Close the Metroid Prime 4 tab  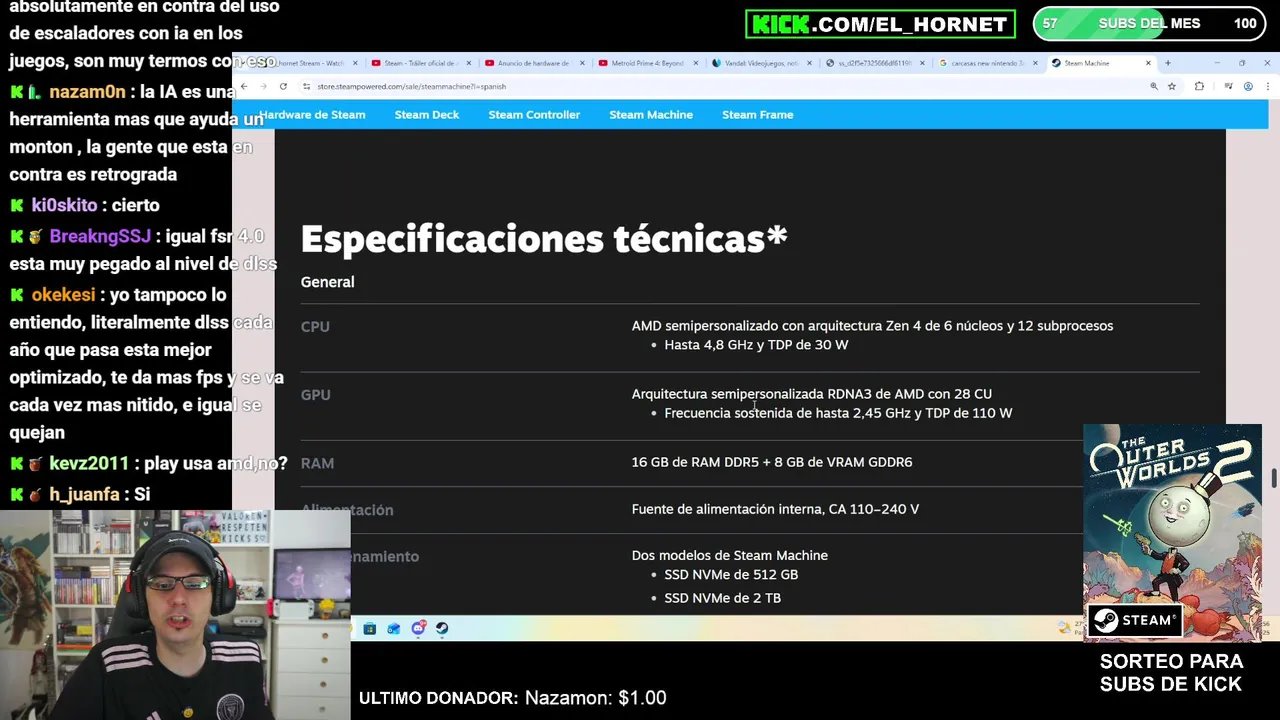pyautogui.click(x=695, y=63)
